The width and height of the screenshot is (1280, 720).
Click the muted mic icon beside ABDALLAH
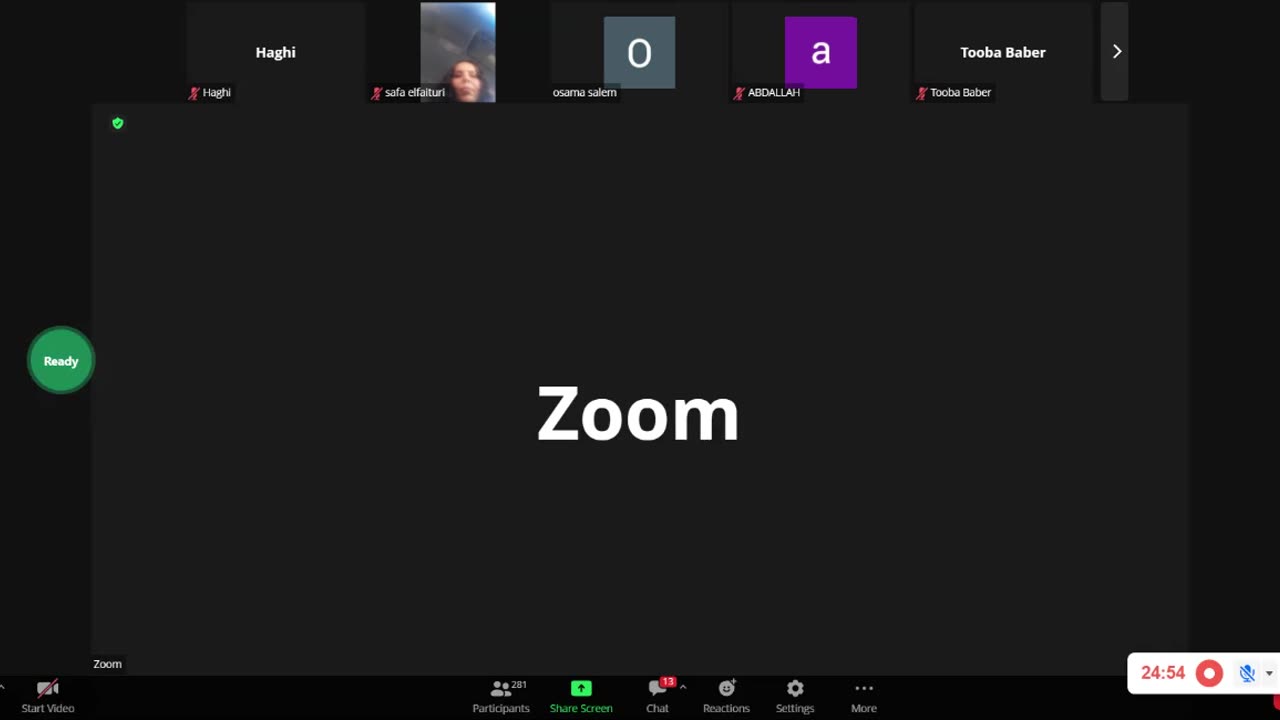[739, 93]
